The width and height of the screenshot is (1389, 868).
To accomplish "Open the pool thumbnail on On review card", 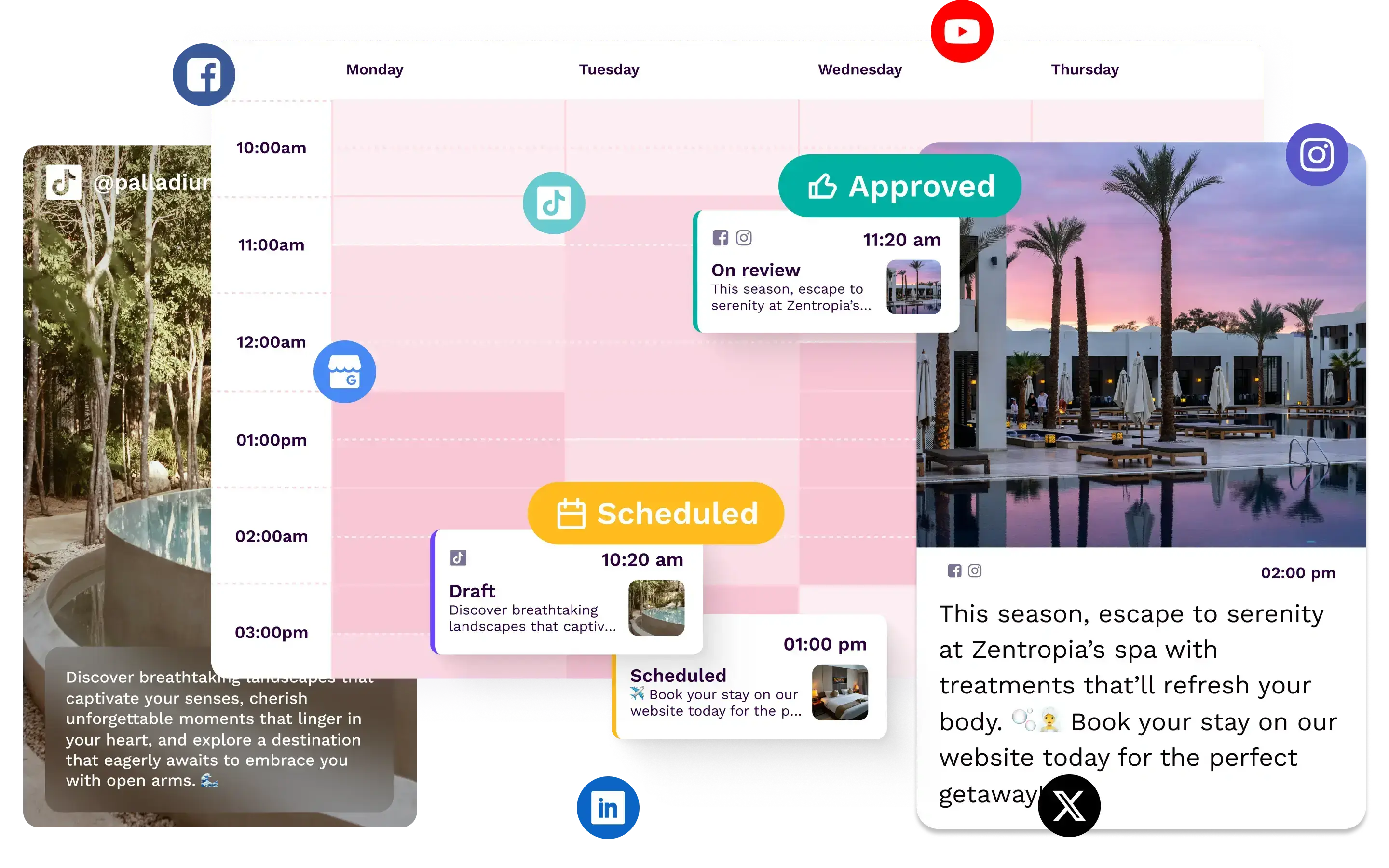I will click(x=914, y=287).
